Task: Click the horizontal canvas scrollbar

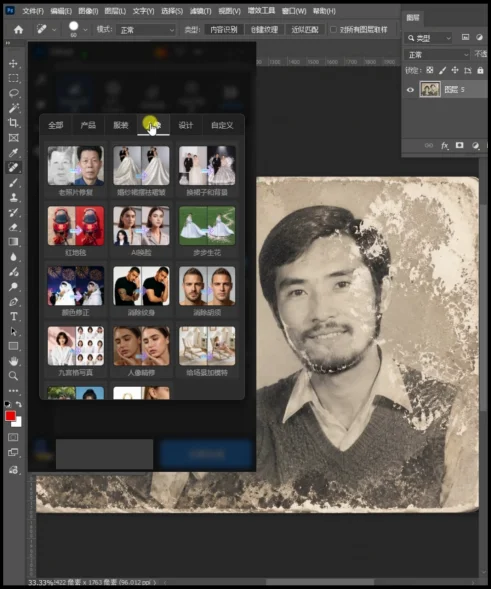Action: pyautogui.click(x=321, y=582)
